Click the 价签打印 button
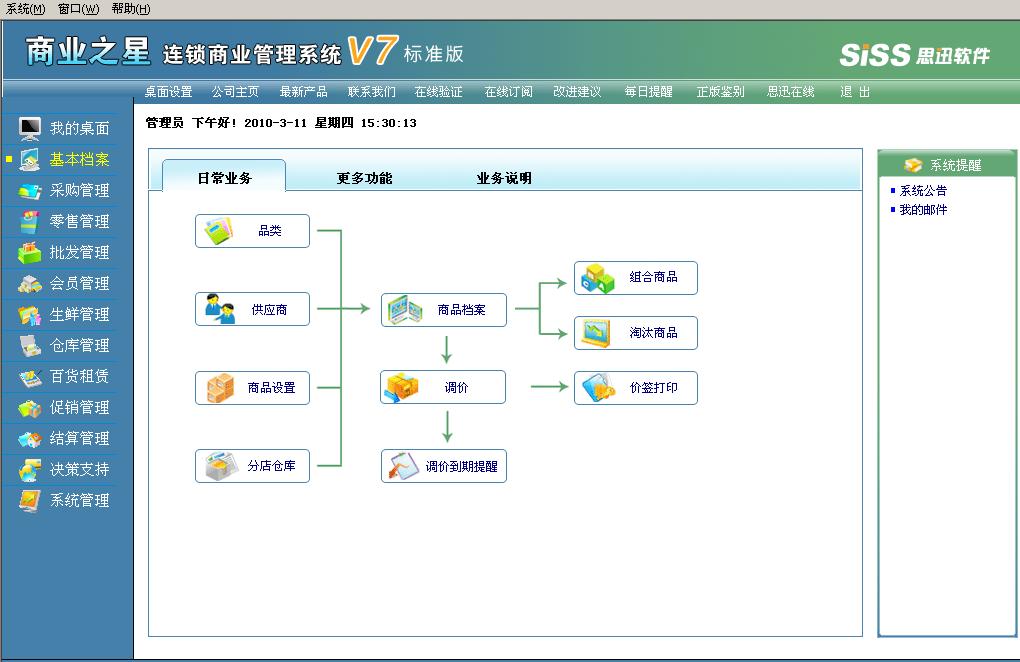The width and height of the screenshot is (1020, 662). point(635,387)
